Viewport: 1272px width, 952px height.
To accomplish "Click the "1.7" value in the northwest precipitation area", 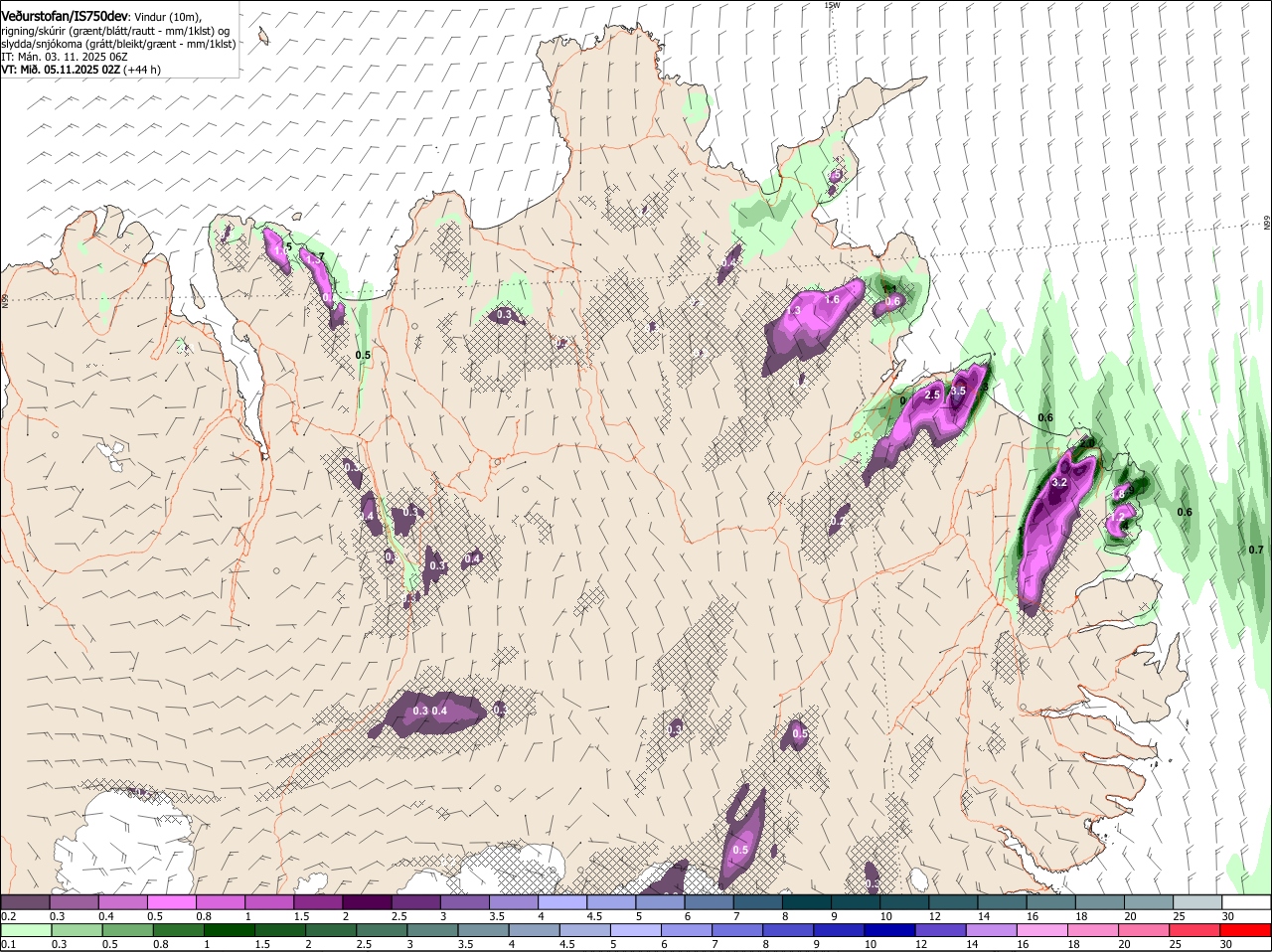I will [x=317, y=258].
